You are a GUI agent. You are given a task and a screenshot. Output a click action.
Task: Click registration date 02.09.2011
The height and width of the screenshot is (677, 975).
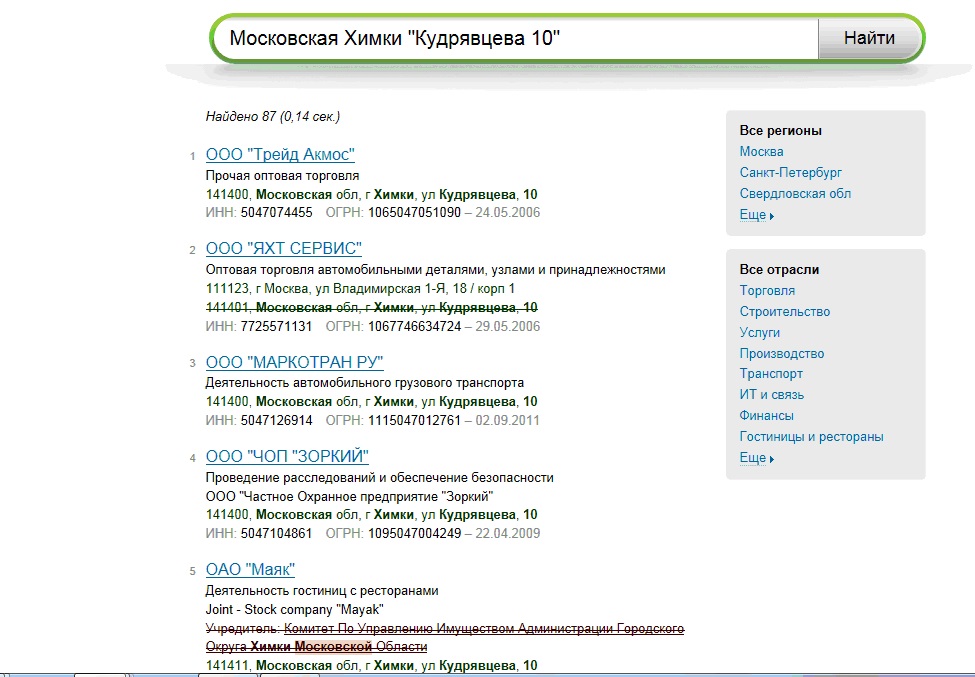507,420
